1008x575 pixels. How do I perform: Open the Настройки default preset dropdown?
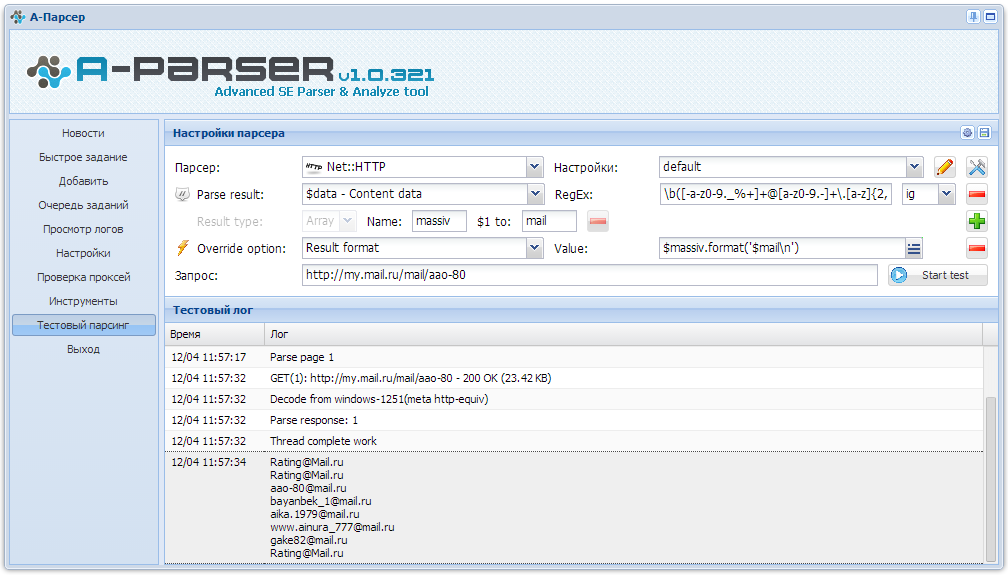(915, 167)
